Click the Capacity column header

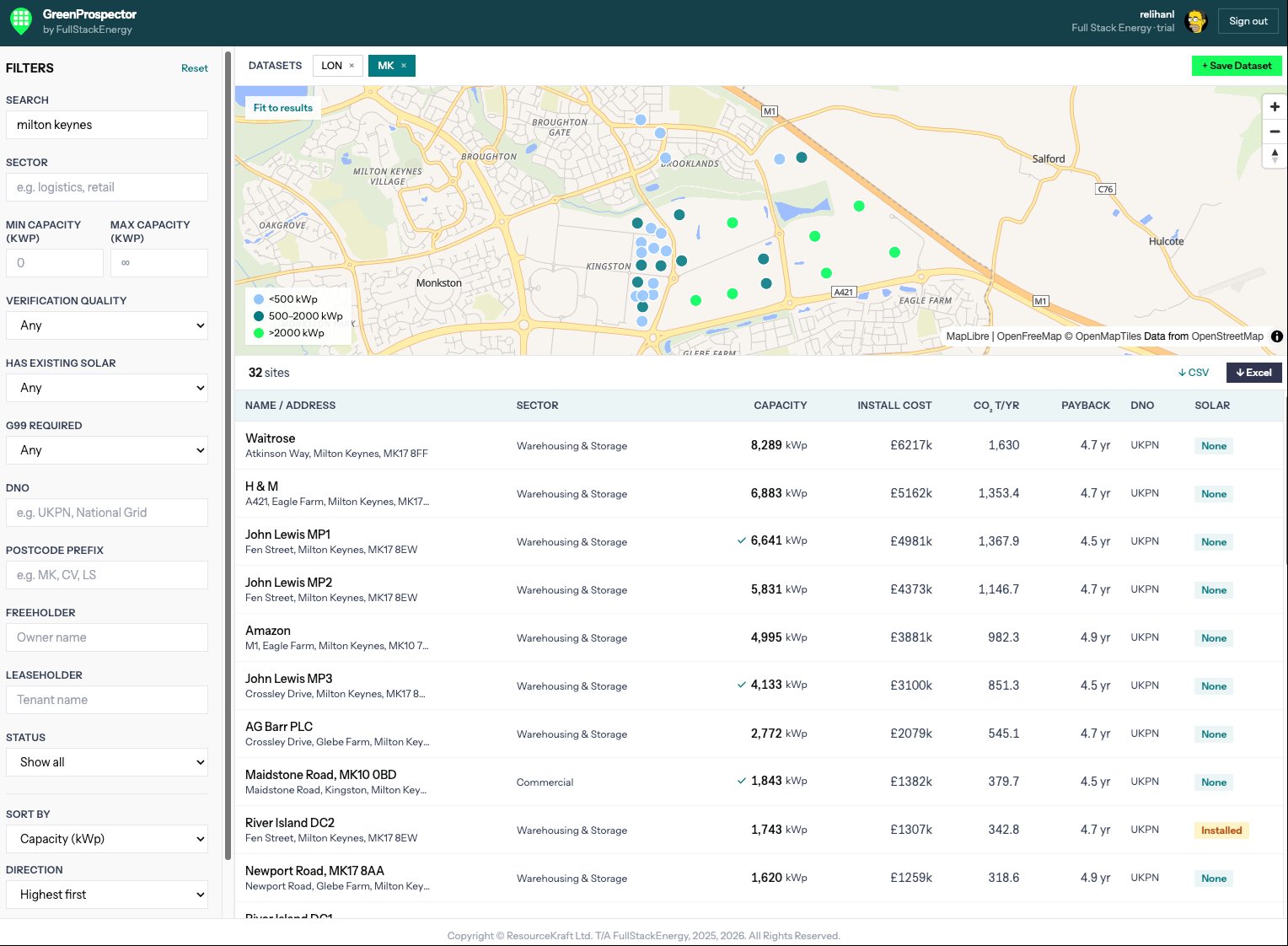[780, 406]
